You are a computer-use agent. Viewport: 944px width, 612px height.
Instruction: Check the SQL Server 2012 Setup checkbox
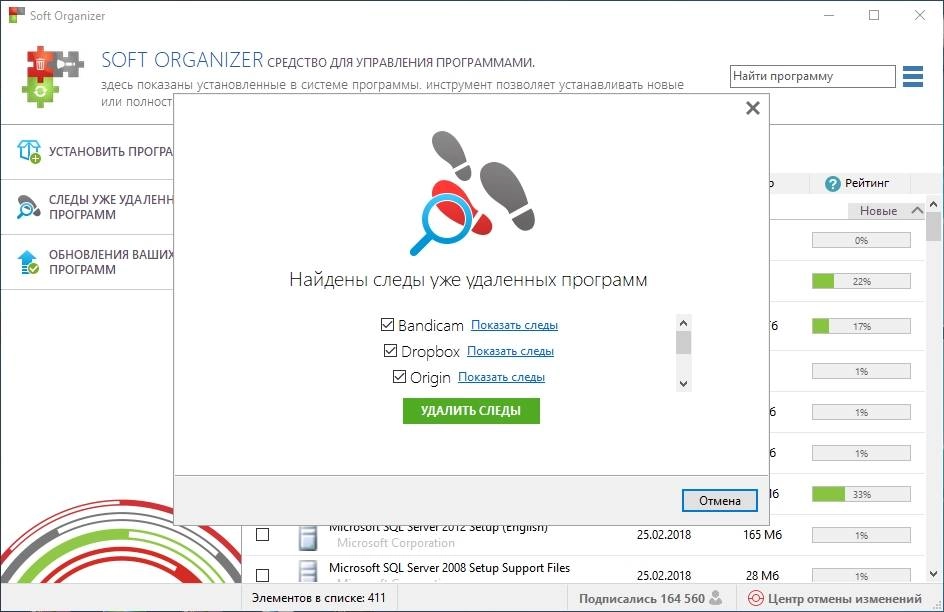tap(262, 534)
